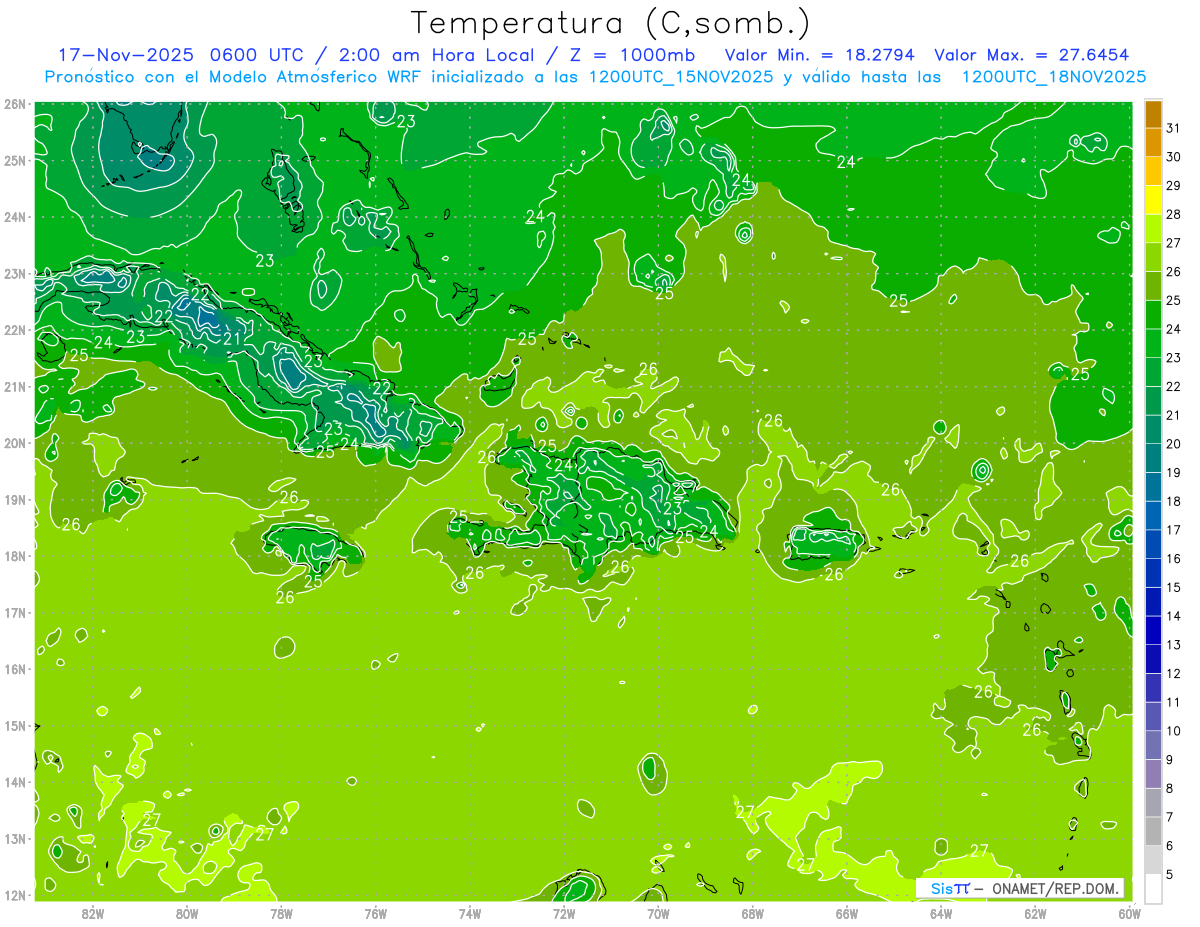This screenshot has width=1200, height=927.
Task: Click the color legend label "16"
Action: click(1174, 559)
